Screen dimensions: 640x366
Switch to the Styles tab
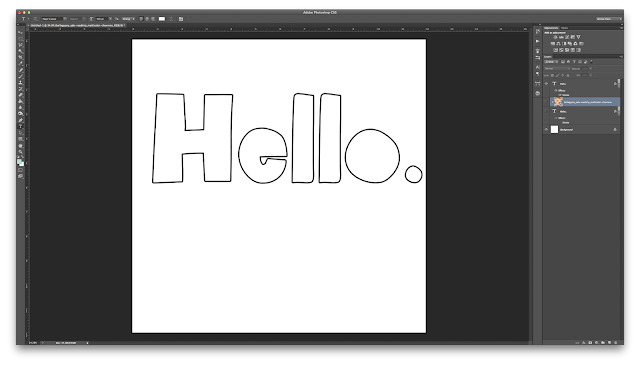[564, 28]
